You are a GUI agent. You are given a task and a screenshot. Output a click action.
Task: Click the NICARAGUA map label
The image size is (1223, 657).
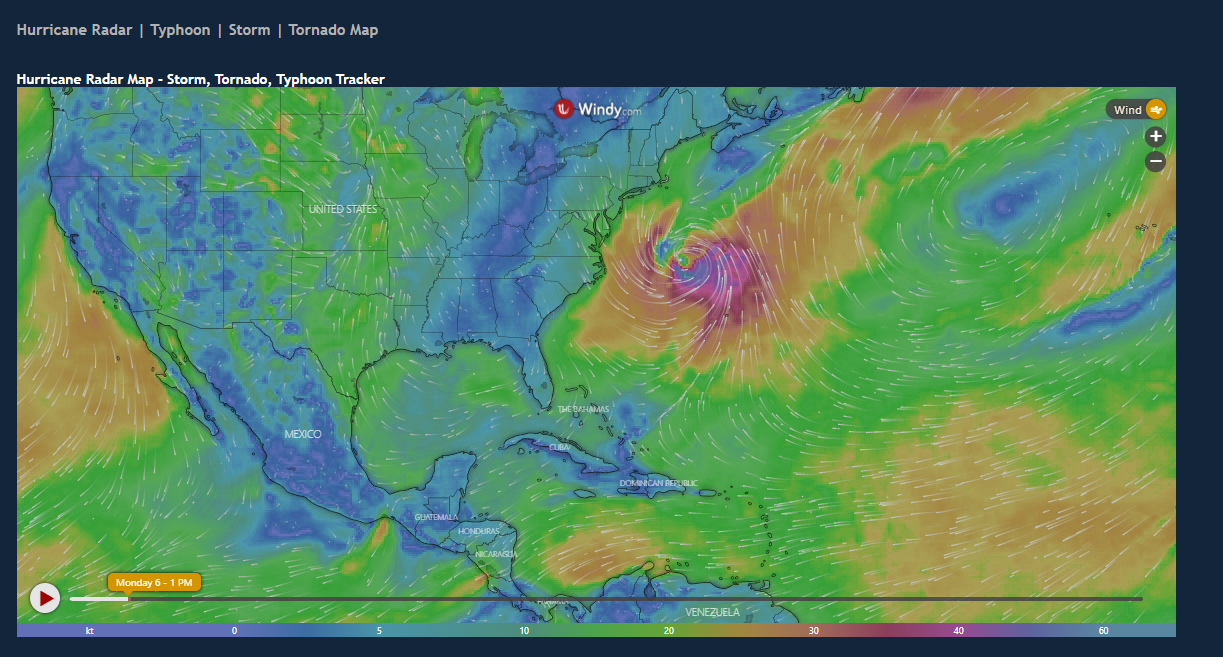496,554
